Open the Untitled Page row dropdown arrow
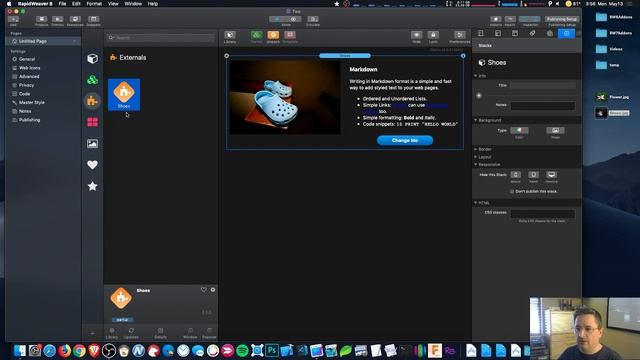The width and height of the screenshot is (640, 360). [x=74, y=41]
